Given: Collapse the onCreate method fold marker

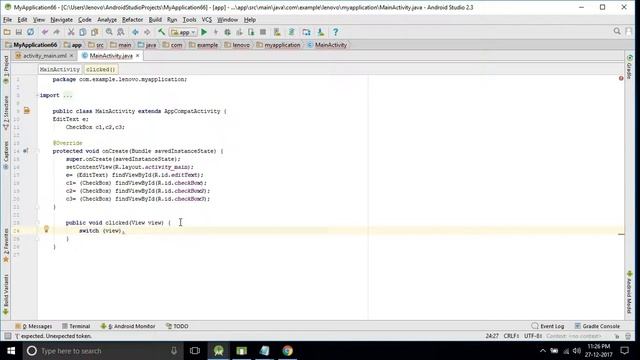Looking at the screenshot, I should coord(37,151).
